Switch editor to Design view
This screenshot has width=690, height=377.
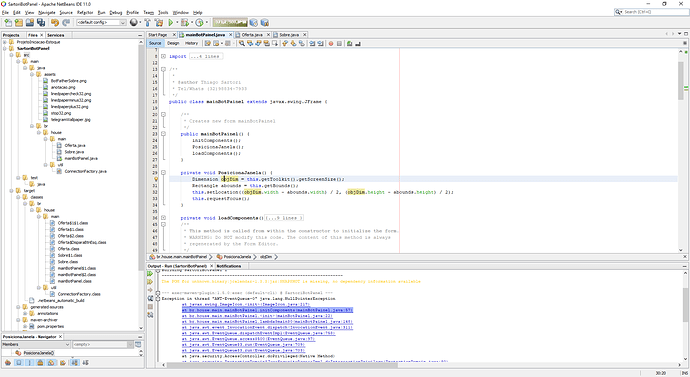coord(173,43)
